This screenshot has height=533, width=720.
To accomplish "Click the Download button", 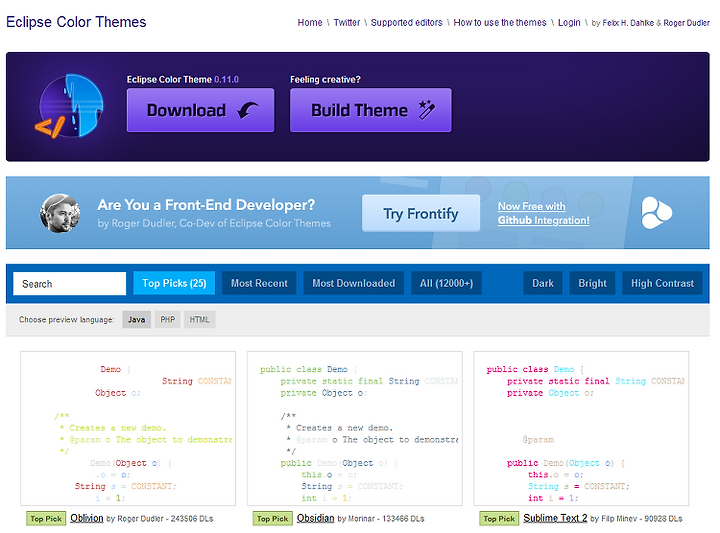I will pyautogui.click(x=200, y=110).
